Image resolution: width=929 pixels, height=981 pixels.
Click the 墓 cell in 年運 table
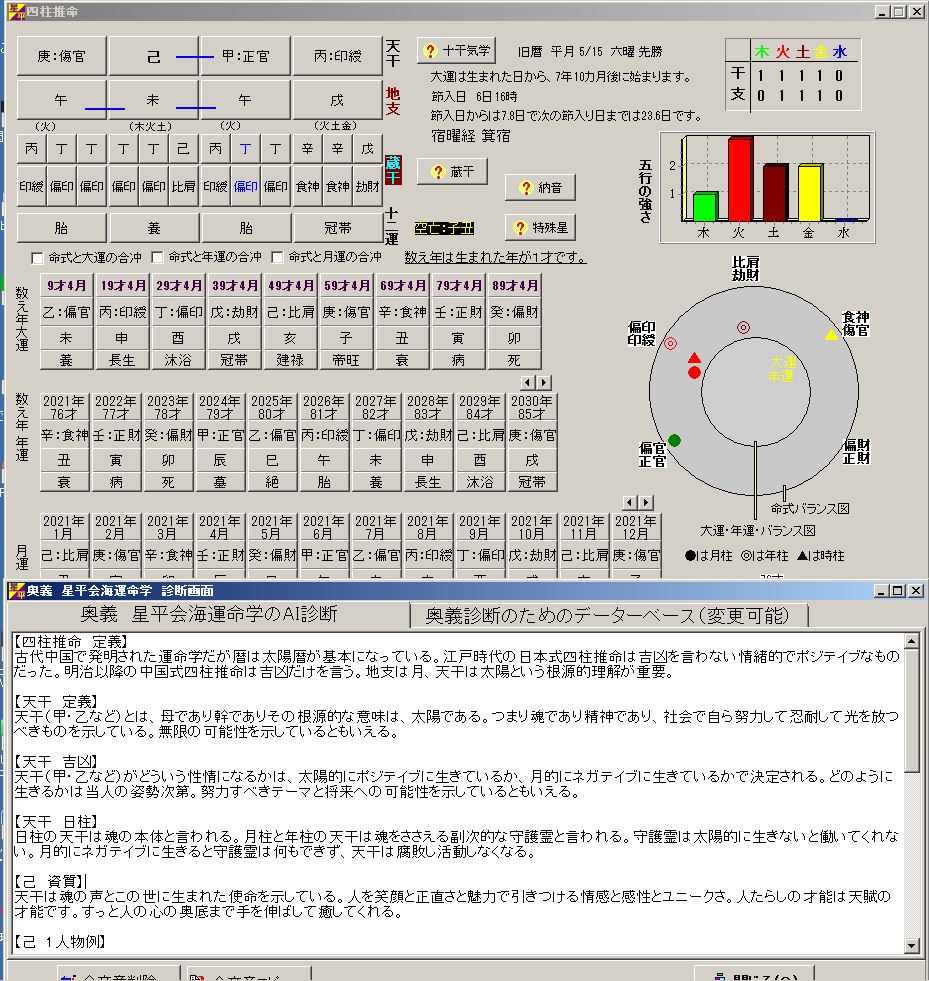coord(220,482)
